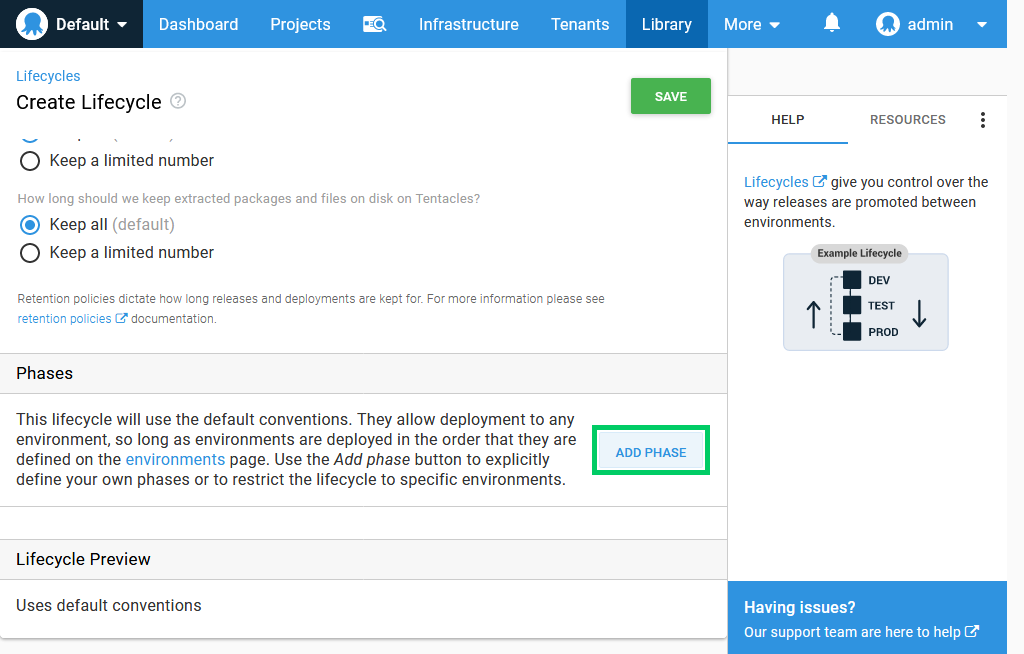Click the help question mark beside Create Lifecycle

click(178, 101)
